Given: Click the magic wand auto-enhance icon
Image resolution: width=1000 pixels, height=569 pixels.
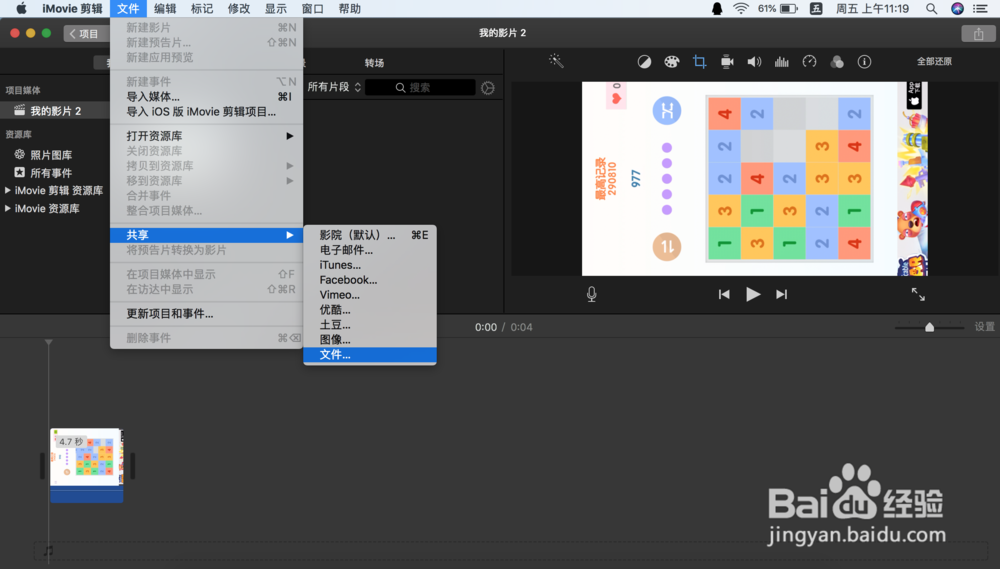Looking at the screenshot, I should pos(556,61).
